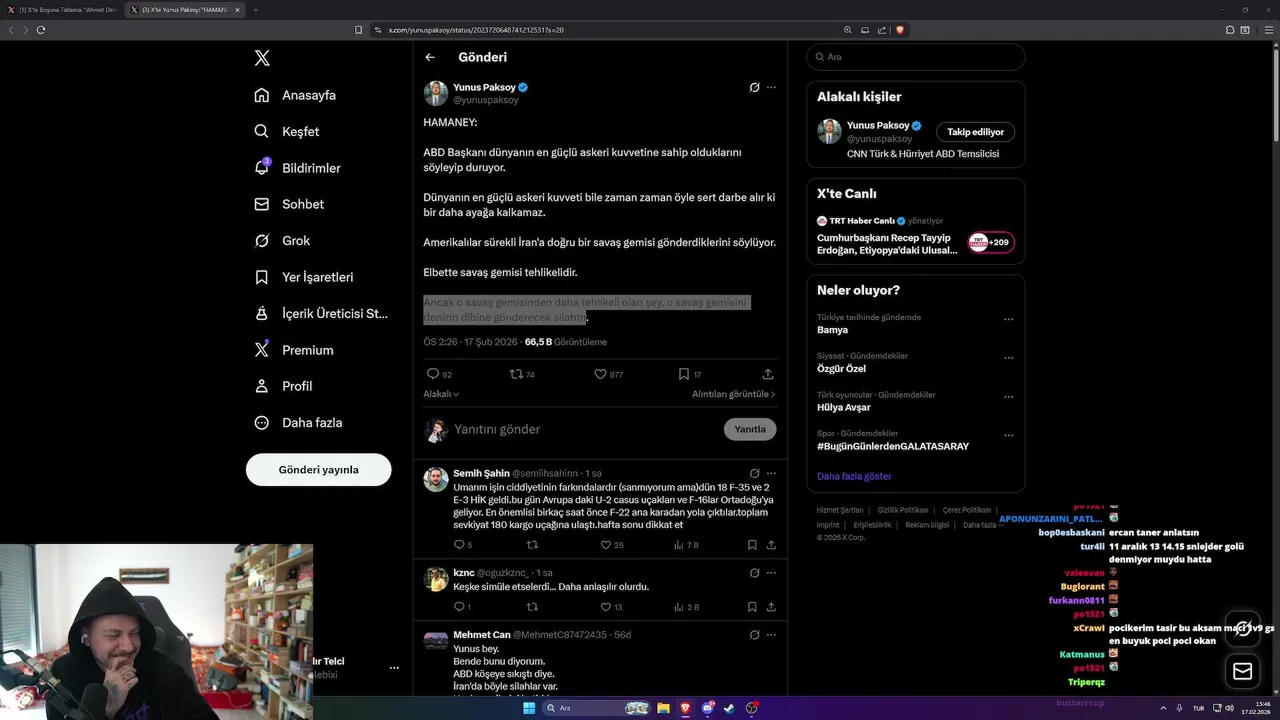Image resolution: width=1280 pixels, height=720 pixels.
Task: Expand Daha fazla menu
Action: pos(298,422)
